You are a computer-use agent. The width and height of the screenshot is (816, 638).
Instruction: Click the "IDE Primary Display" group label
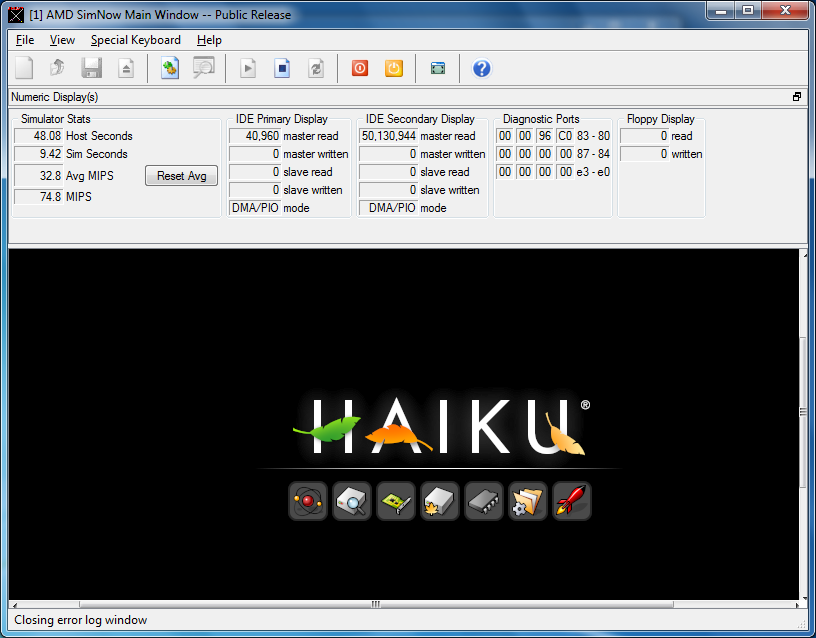click(x=282, y=119)
